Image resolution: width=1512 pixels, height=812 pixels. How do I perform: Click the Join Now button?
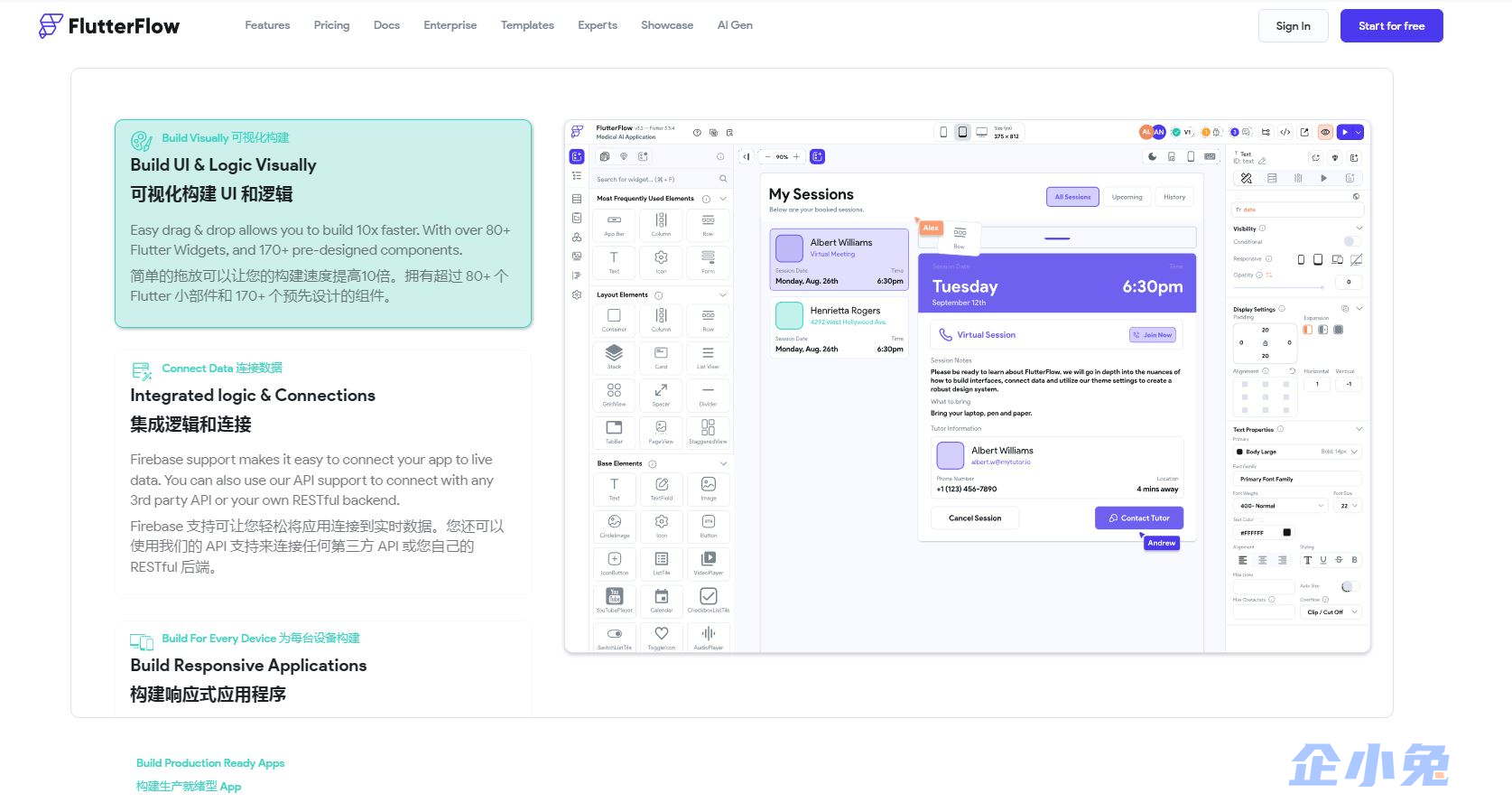(x=1153, y=335)
